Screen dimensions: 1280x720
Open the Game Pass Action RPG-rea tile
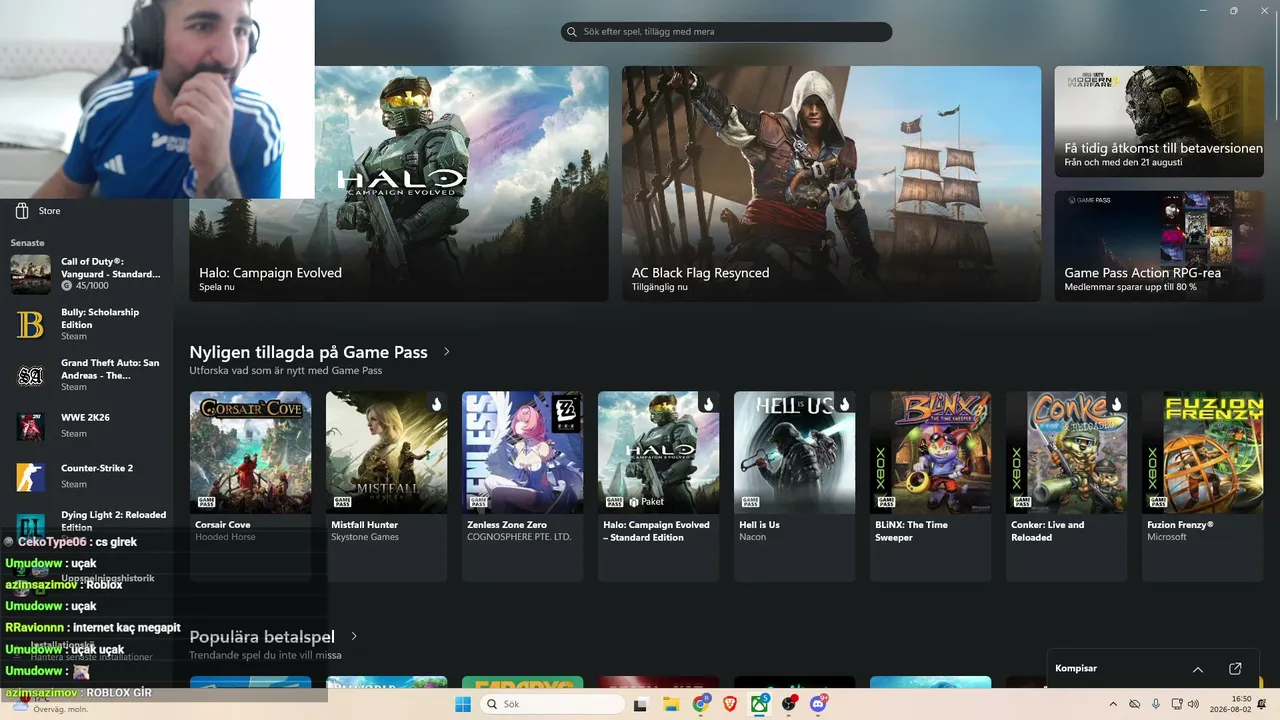[x=1159, y=246]
